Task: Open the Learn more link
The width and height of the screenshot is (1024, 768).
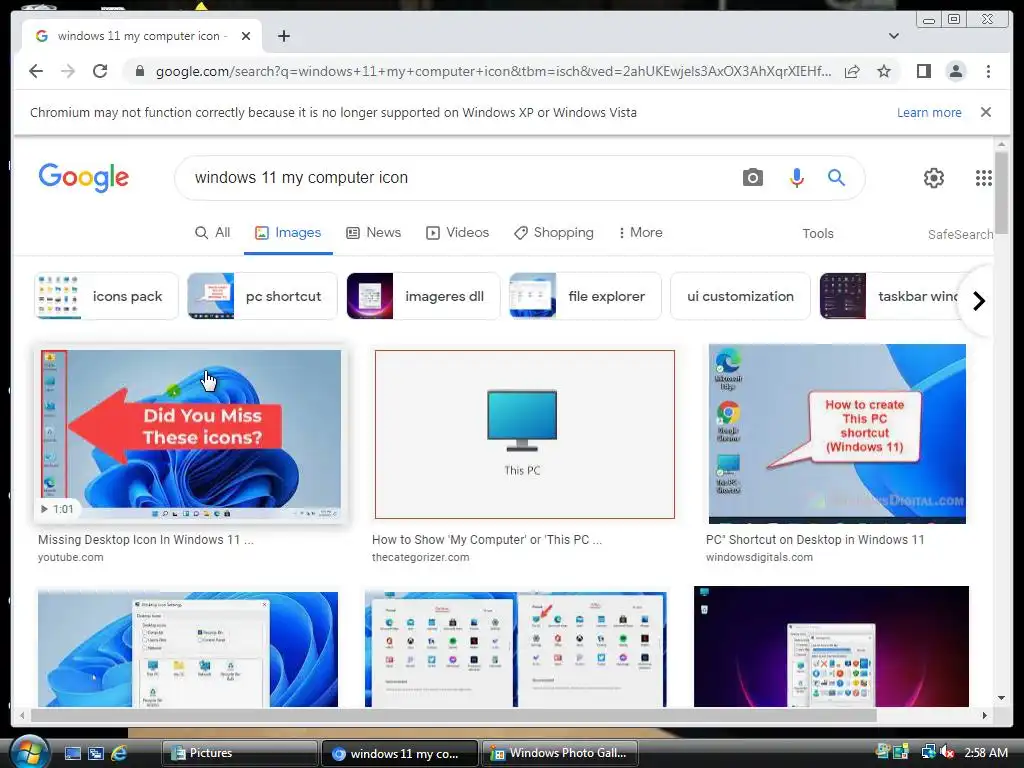Action: 929,112
